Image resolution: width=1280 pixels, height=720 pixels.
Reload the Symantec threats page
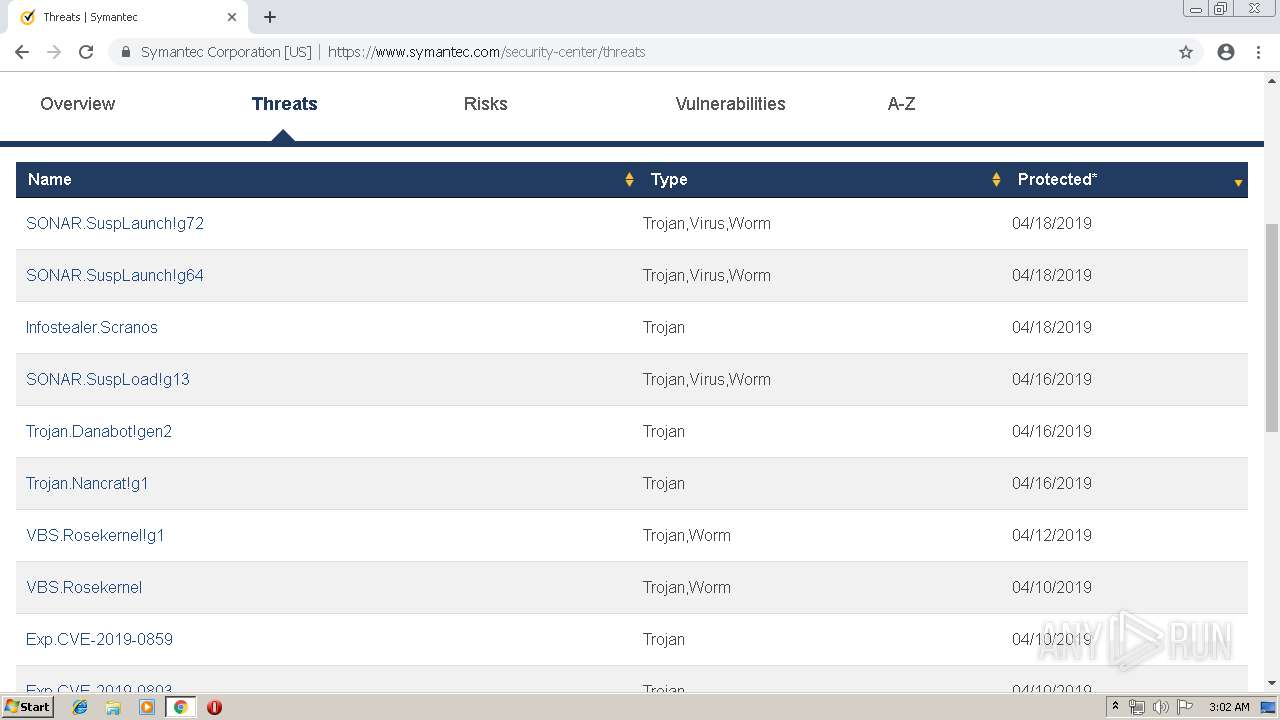[x=86, y=52]
